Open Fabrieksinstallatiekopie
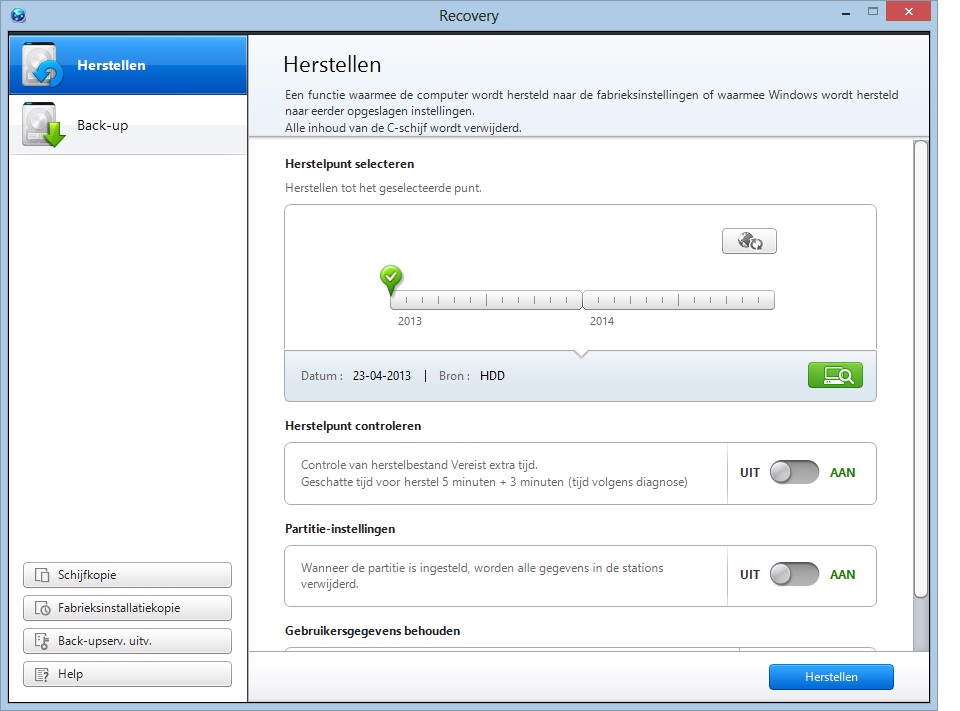This screenshot has height=711, width=960. tap(127, 608)
